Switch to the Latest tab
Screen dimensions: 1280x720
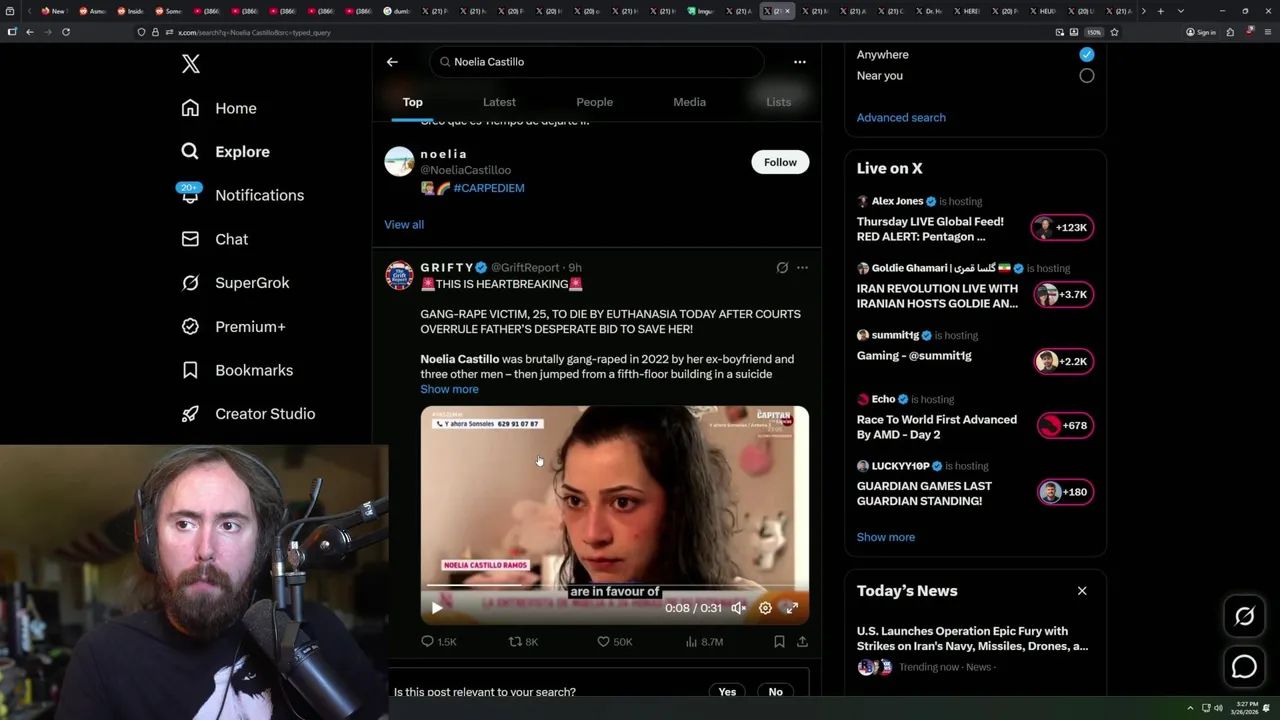(x=499, y=102)
